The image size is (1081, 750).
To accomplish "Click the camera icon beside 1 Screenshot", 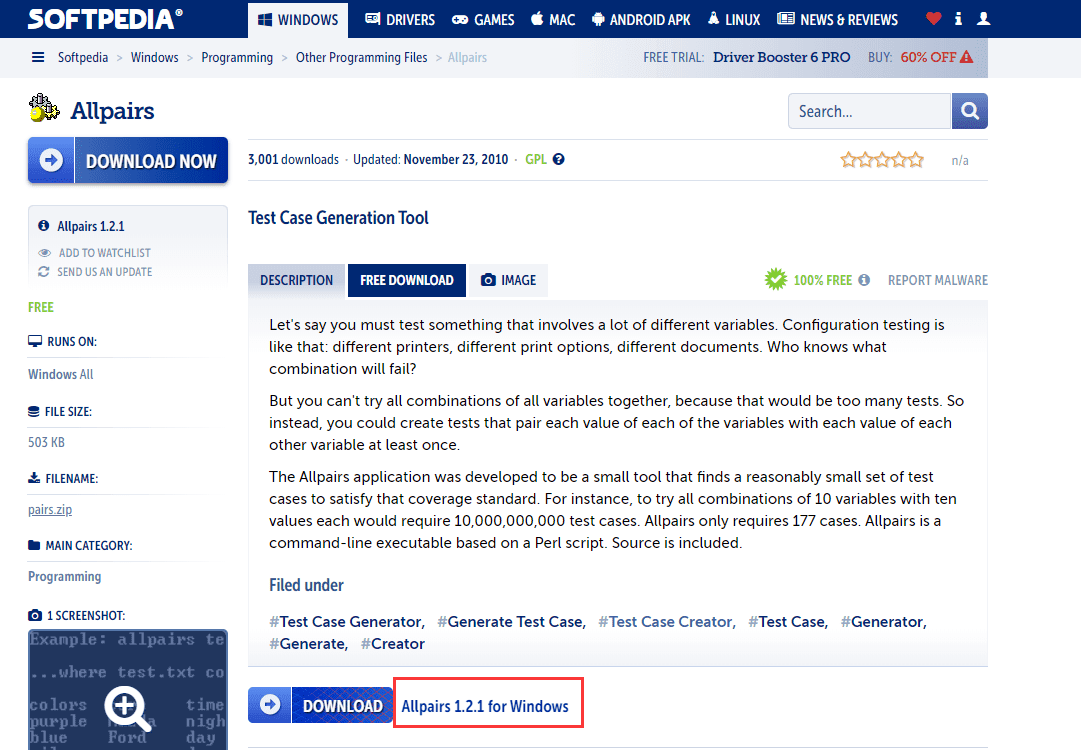I will pos(34,615).
